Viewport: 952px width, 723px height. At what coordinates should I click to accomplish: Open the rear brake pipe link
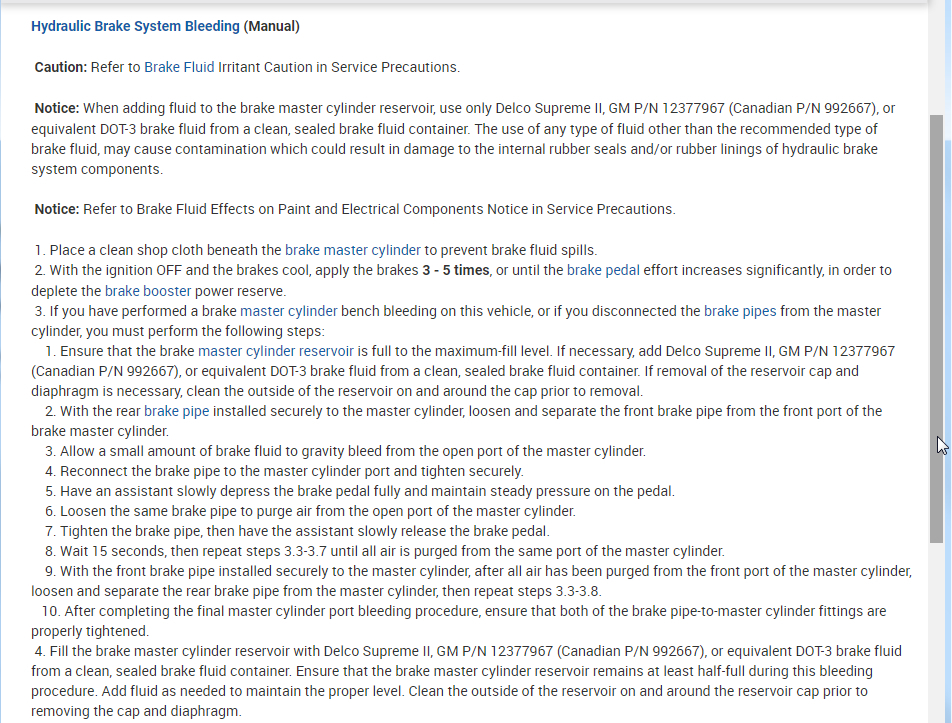point(176,411)
